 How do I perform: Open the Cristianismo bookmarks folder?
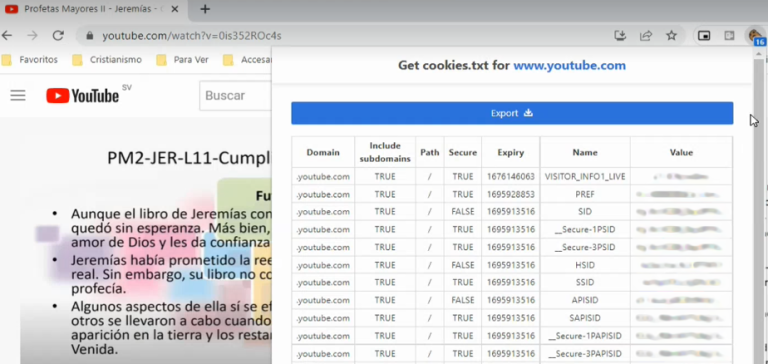click(107, 60)
